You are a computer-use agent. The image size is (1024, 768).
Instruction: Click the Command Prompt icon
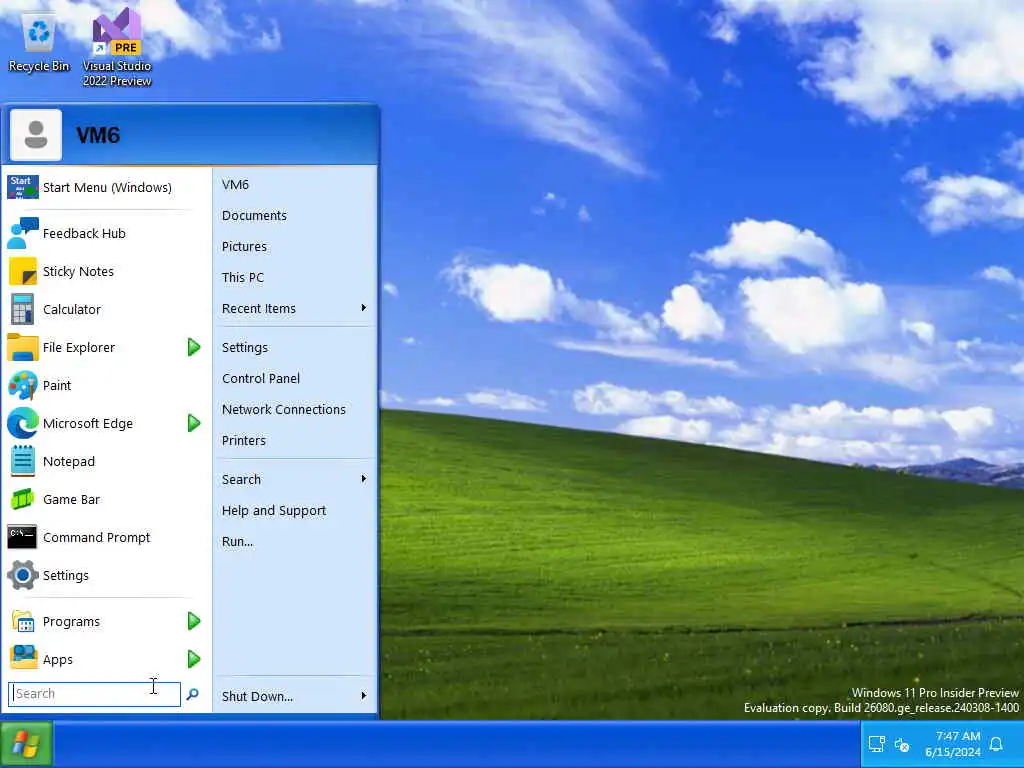(x=23, y=537)
